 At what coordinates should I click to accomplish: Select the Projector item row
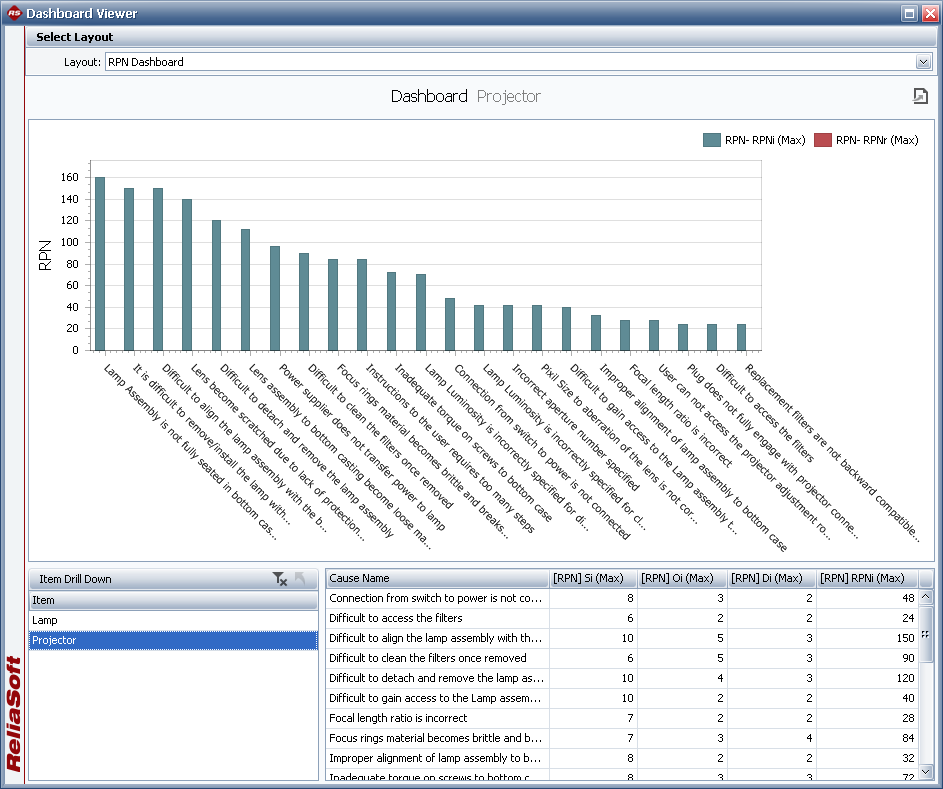55,640
